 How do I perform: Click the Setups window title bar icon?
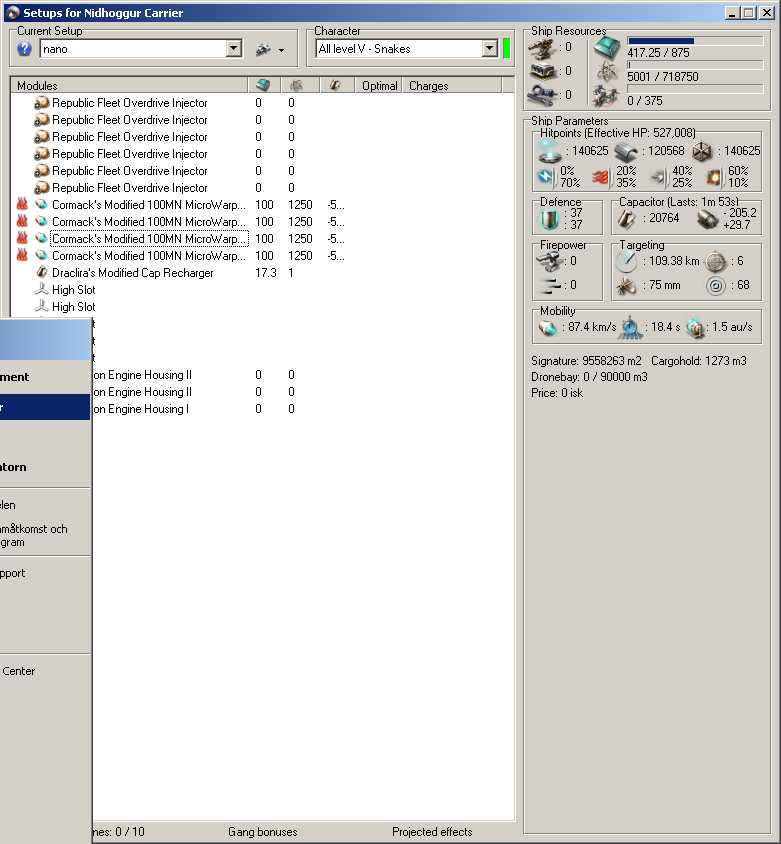click(12, 12)
